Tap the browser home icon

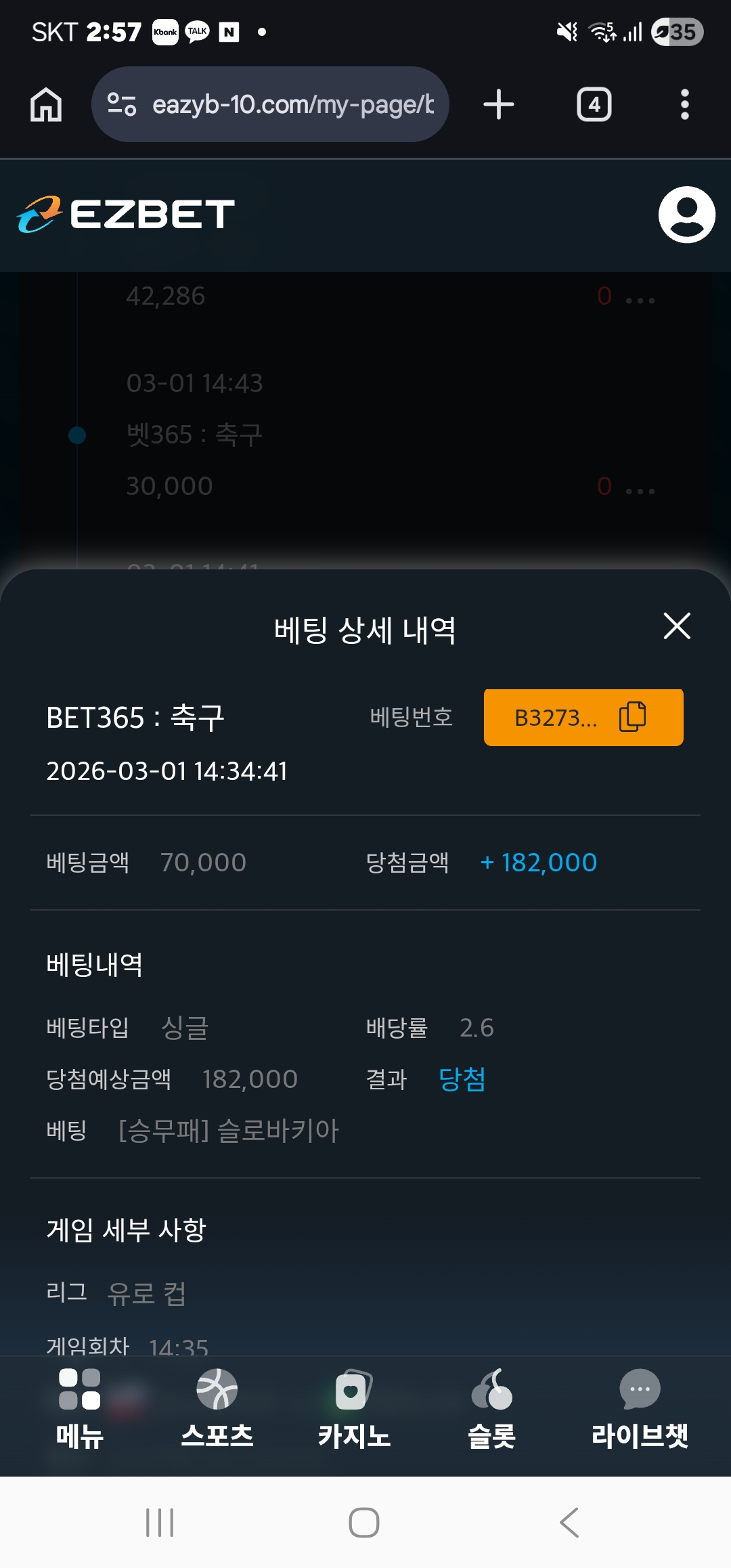click(46, 105)
